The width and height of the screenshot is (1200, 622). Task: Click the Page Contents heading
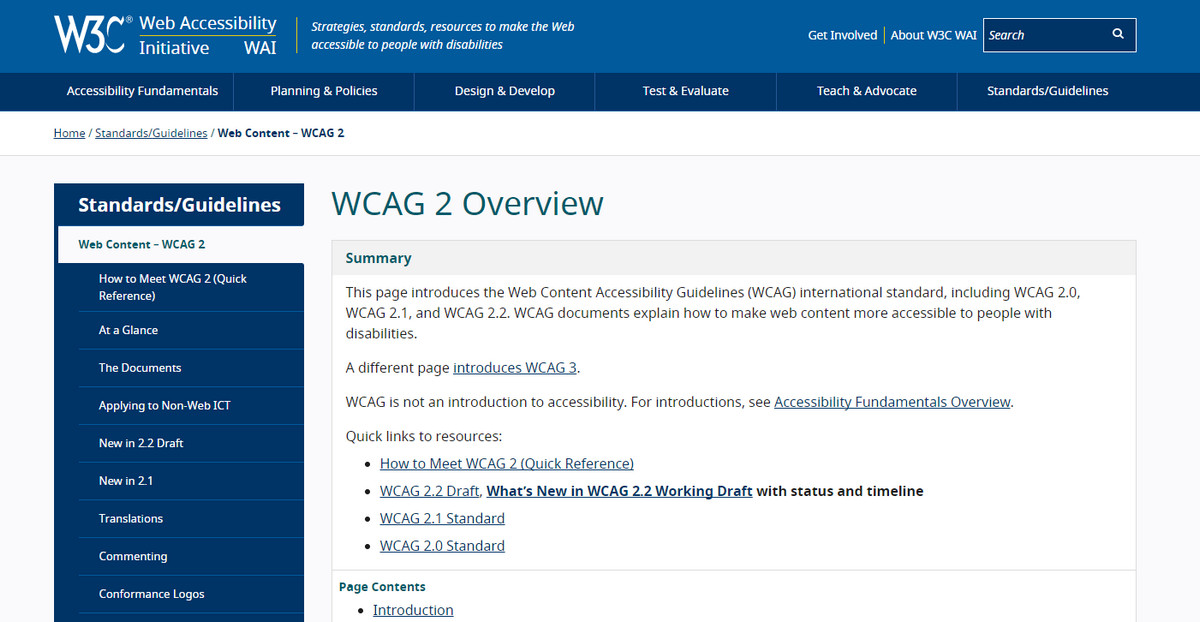click(x=382, y=587)
